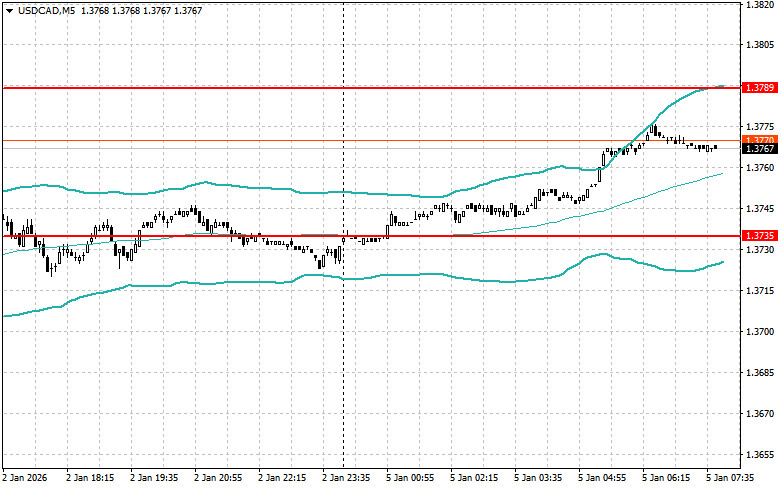This screenshot has width=781, height=489.
Task: Click the 1.3670 price scale value
Action: tap(760, 414)
